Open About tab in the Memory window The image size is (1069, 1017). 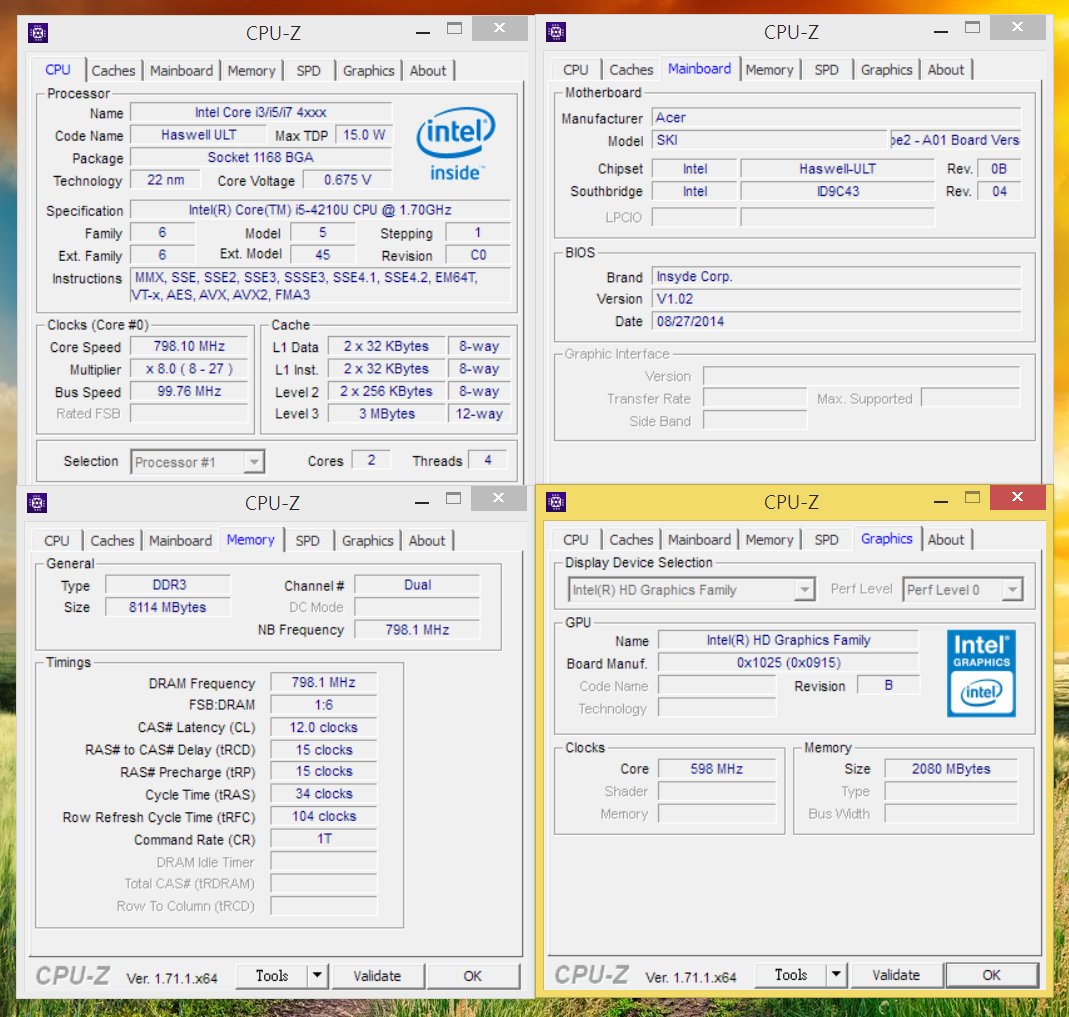(427, 541)
